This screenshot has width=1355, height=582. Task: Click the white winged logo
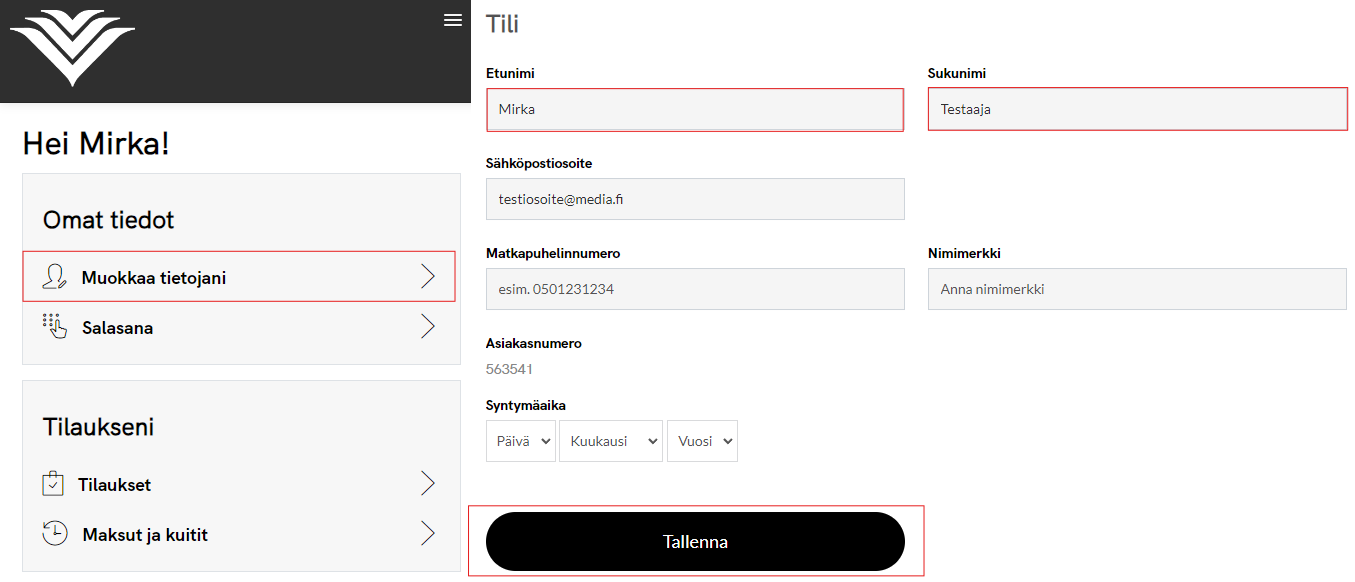[x=72, y=46]
